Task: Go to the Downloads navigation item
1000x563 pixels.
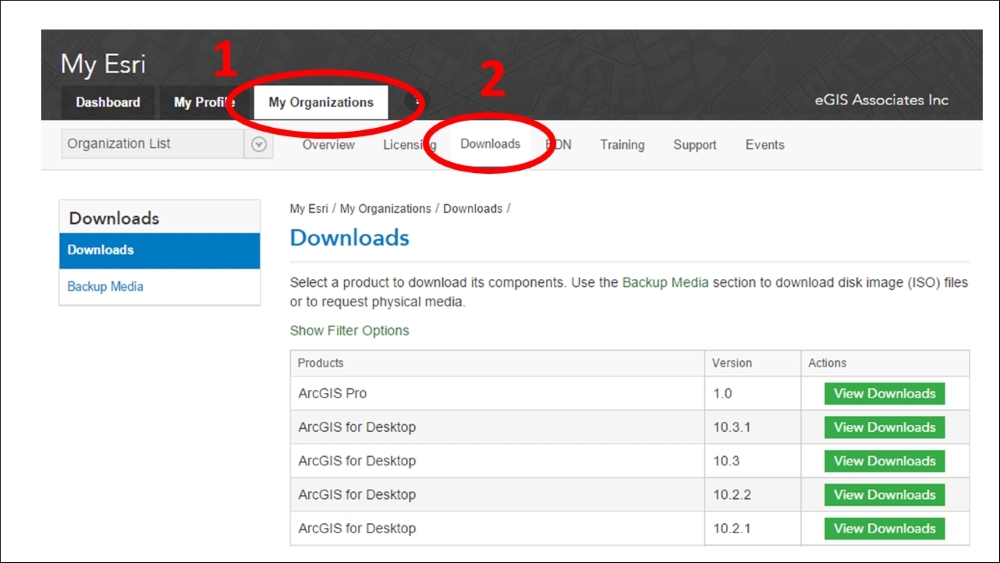Action: 490,144
